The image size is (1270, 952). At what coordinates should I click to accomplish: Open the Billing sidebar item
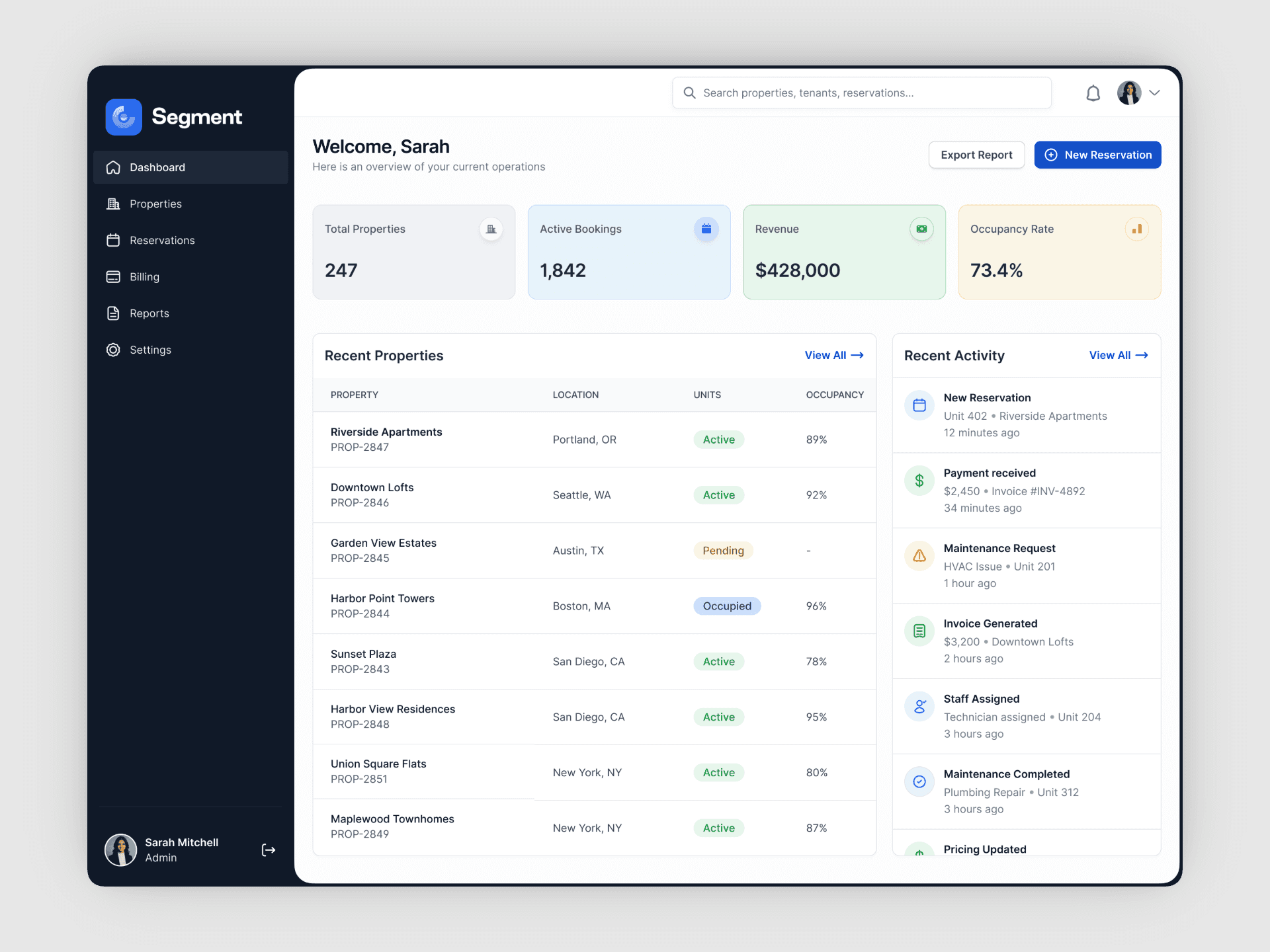[x=144, y=277]
